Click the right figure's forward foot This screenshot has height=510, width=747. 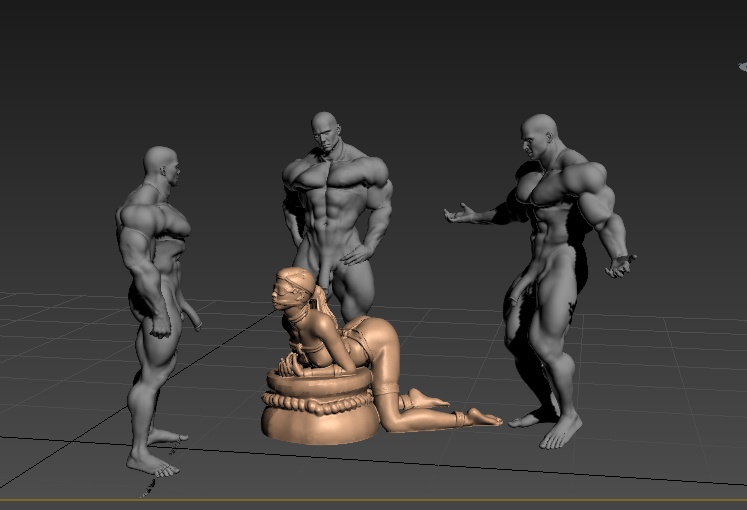coord(561,432)
